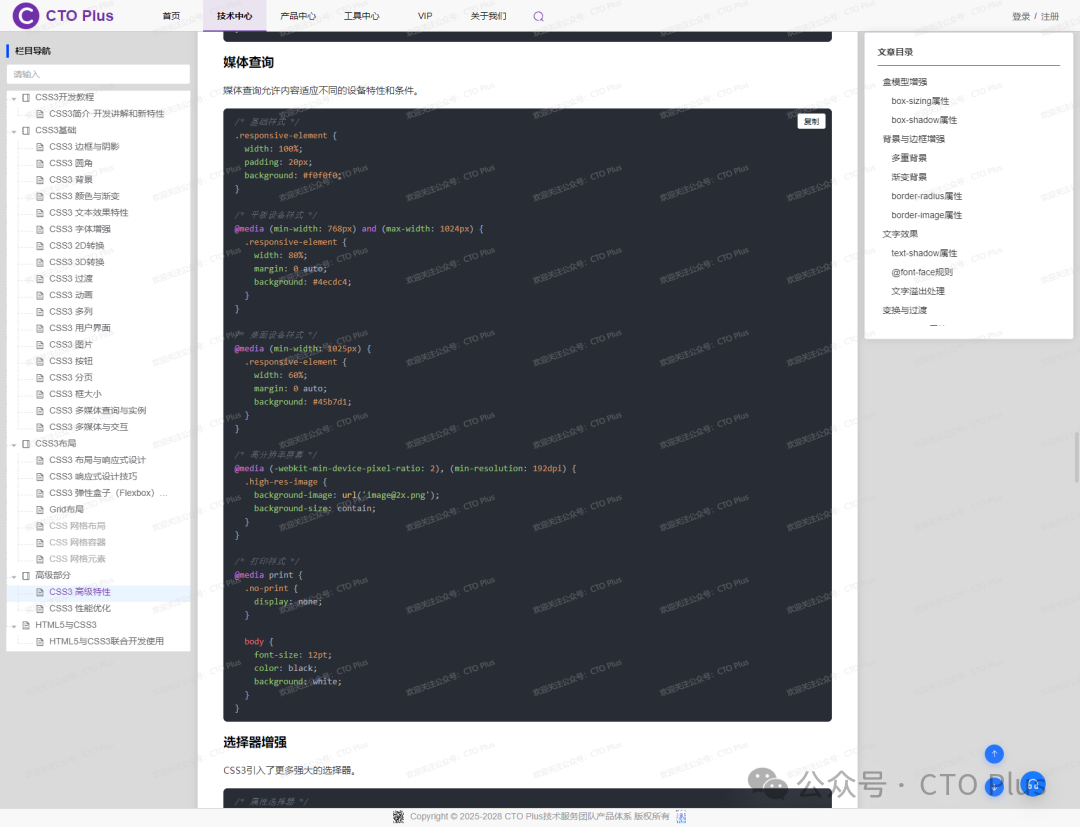
Task: Click the 注册 link
Action: pos(1050,17)
